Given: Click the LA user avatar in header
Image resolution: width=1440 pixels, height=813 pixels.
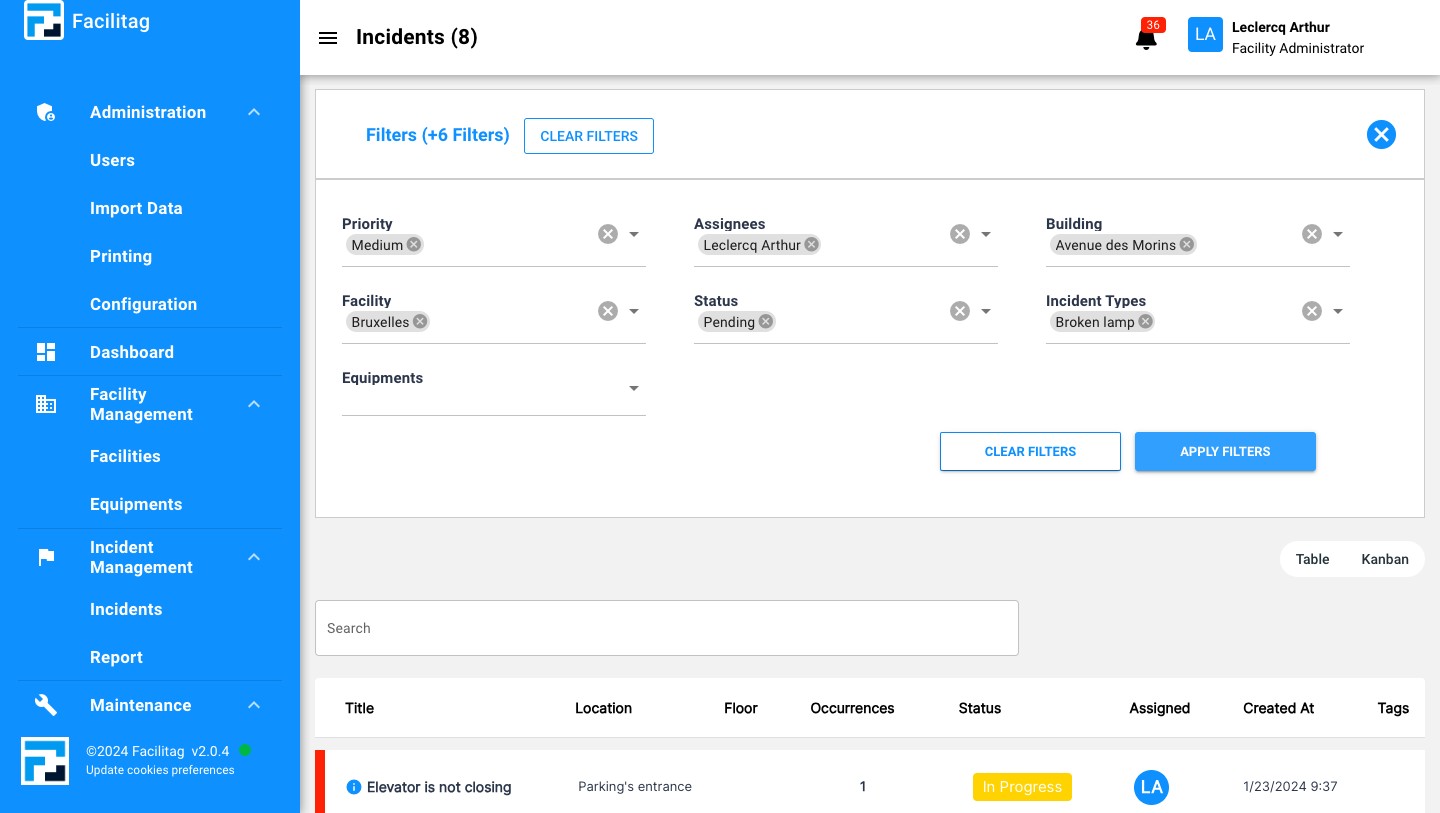Looking at the screenshot, I should coord(1205,35).
